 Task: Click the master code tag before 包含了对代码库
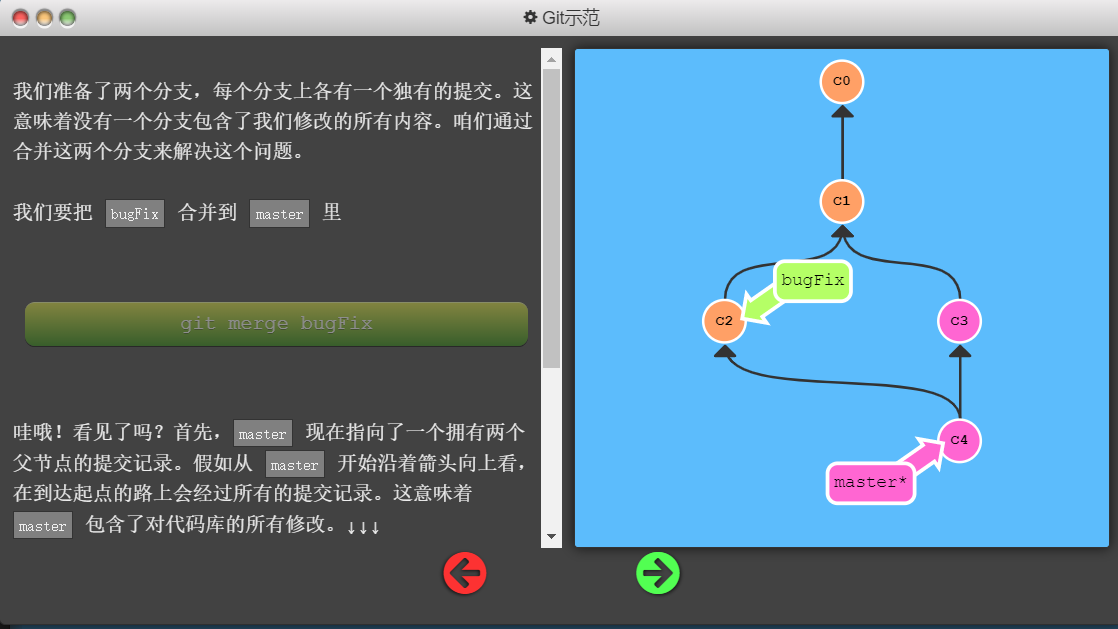tap(43, 526)
